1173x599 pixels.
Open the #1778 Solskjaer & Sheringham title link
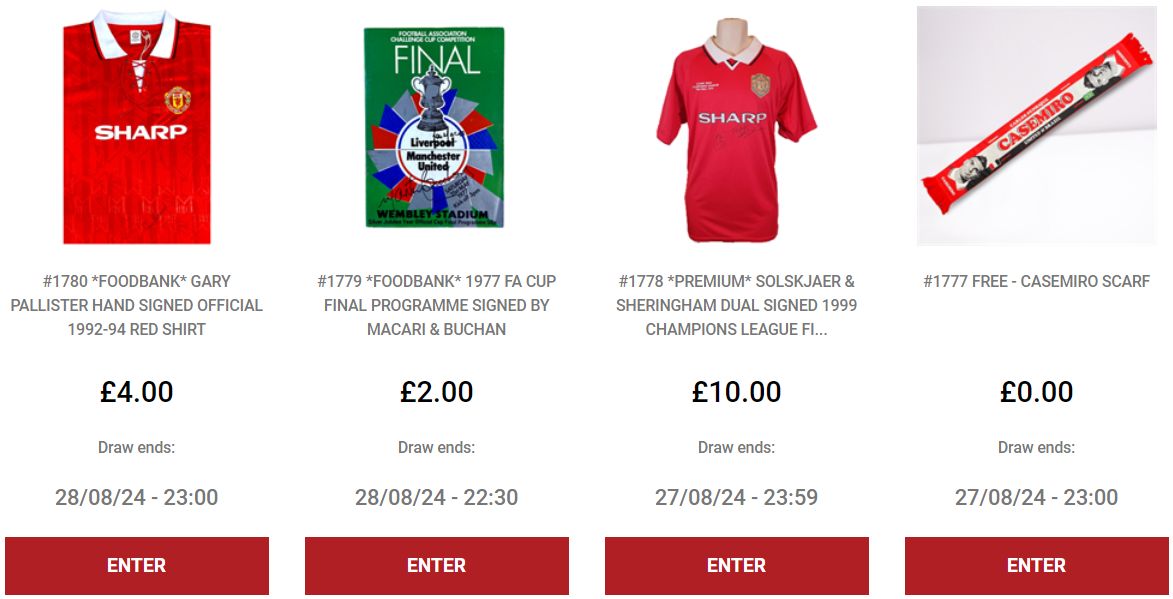737,305
